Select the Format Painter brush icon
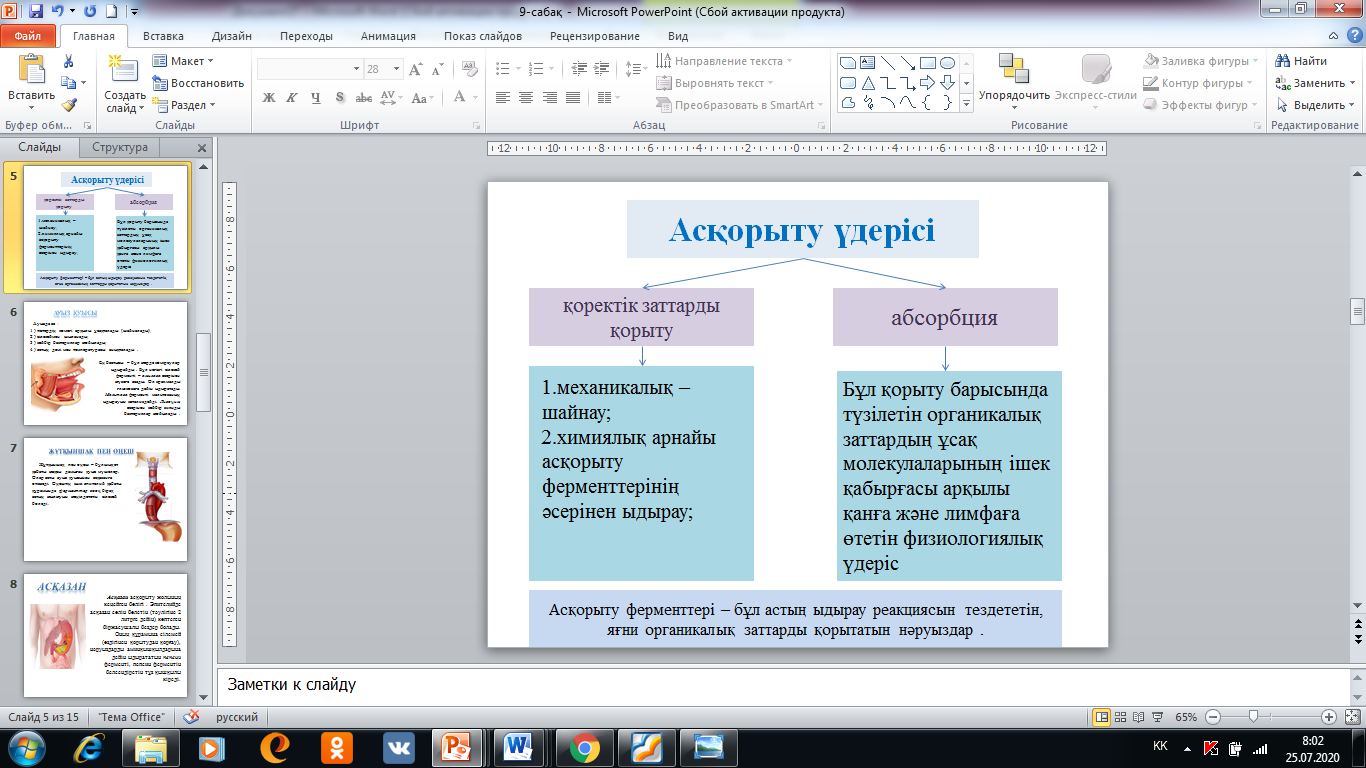The width and height of the screenshot is (1366, 768). tap(68, 104)
